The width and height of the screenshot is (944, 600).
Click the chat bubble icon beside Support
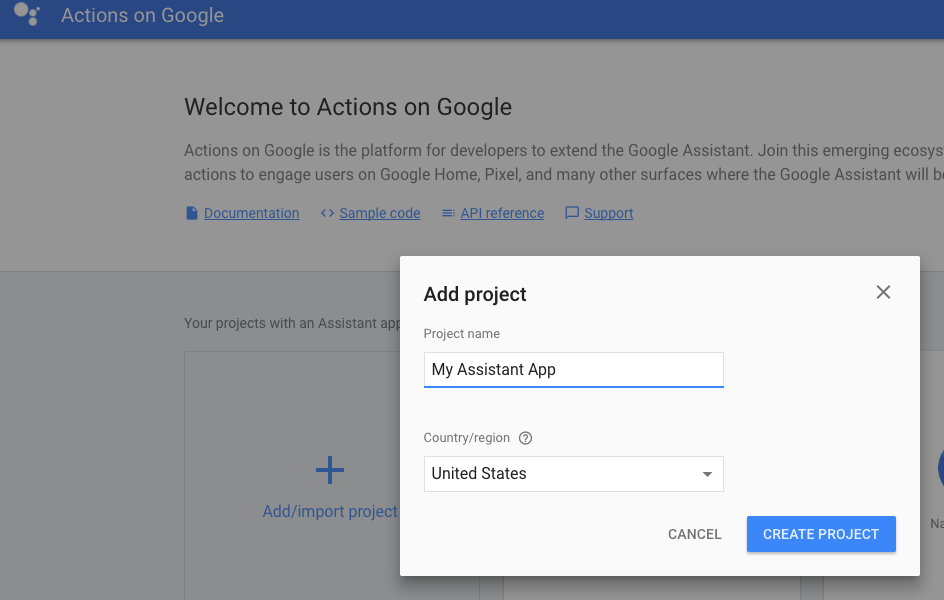(572, 212)
